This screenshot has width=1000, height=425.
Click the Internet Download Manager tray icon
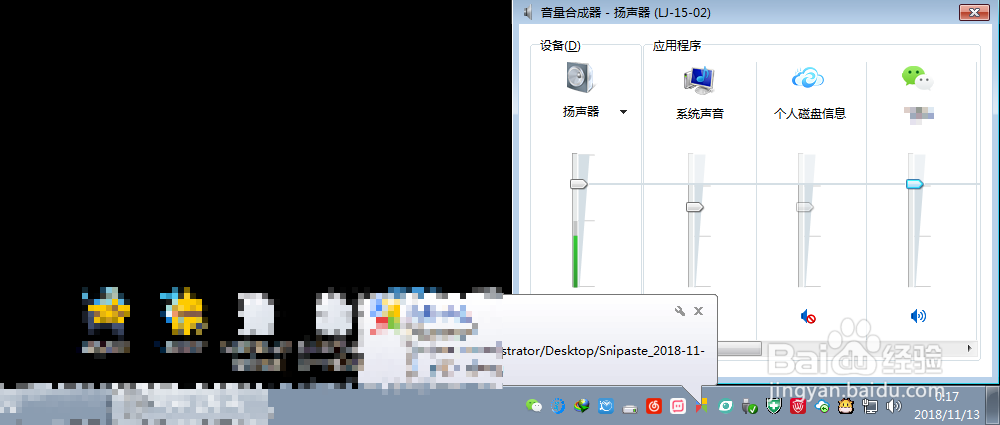(x=582, y=405)
